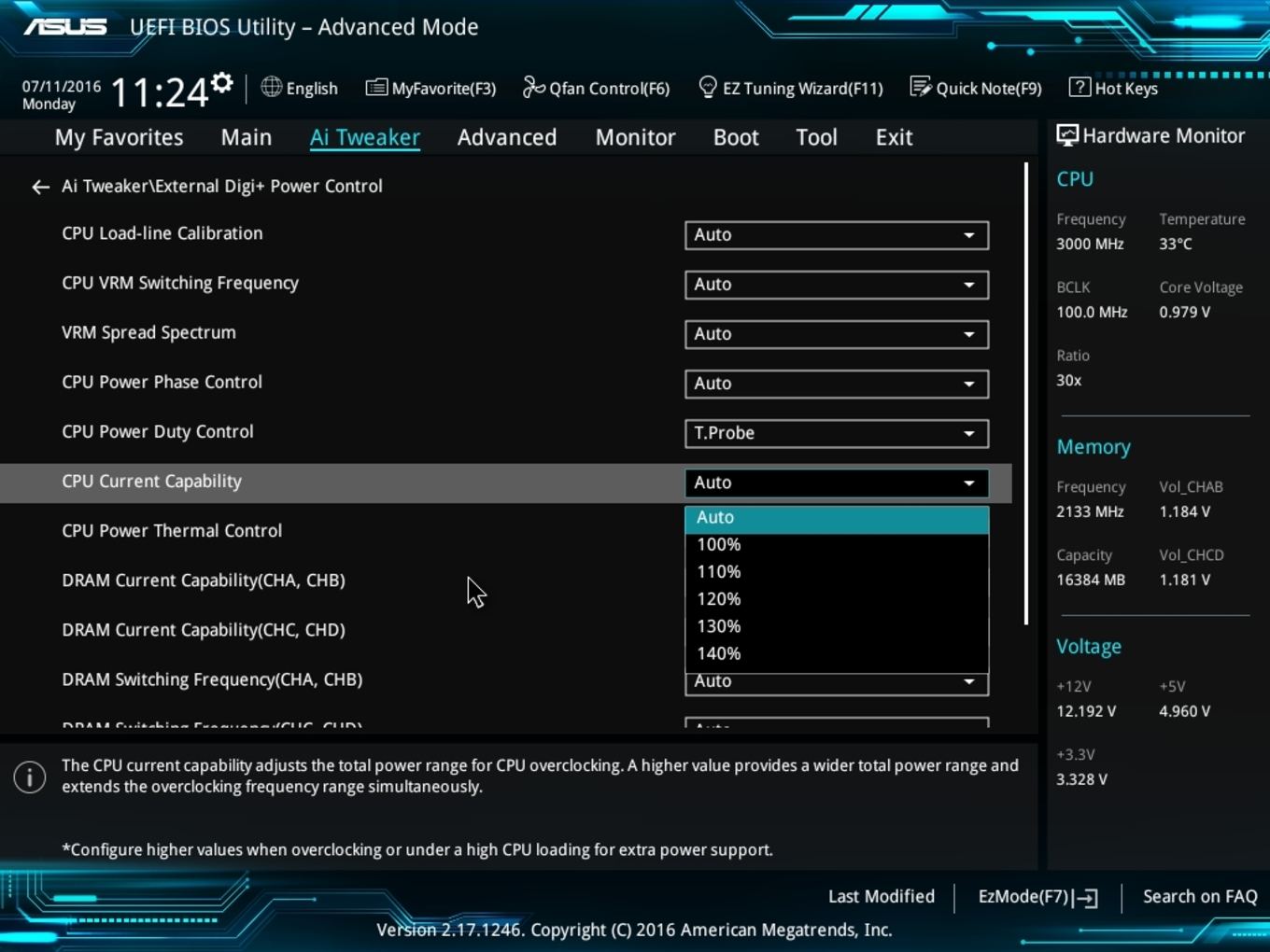
Task: Switch to the Main tab
Action: 247,137
